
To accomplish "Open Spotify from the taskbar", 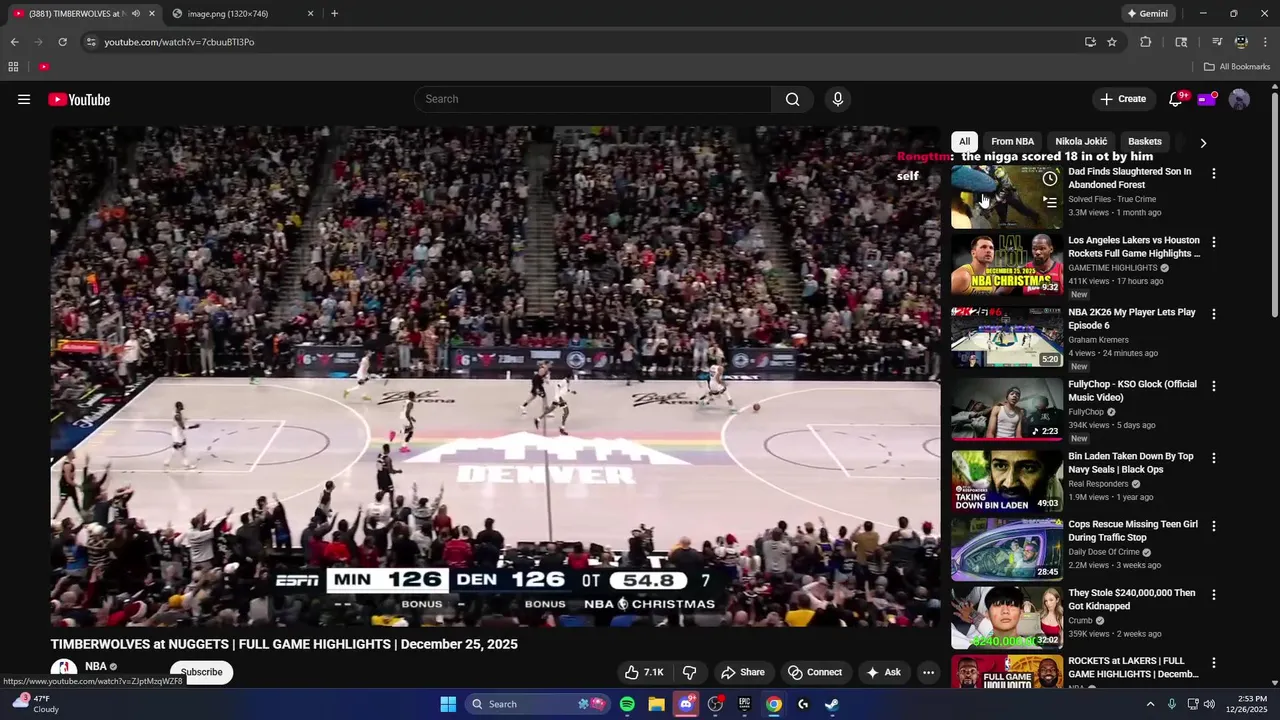I will 627,704.
